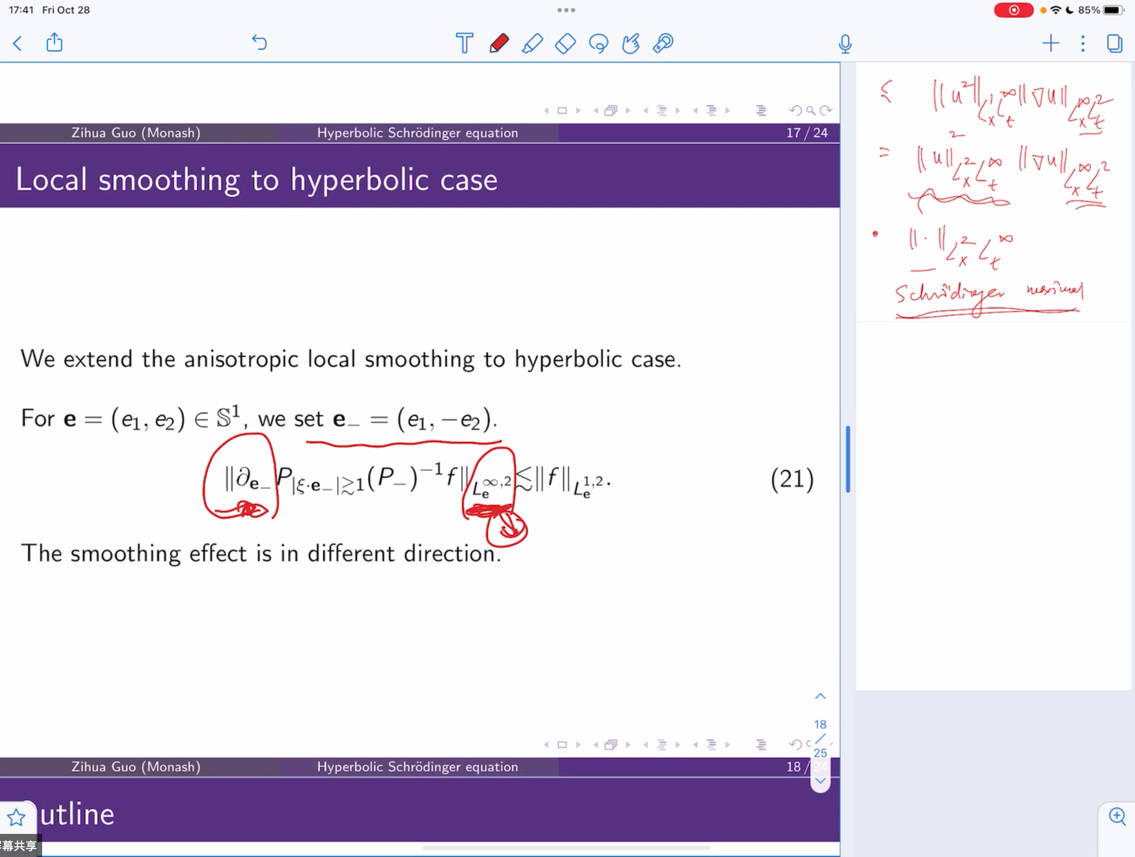Select the Text tool
The image size is (1135, 857).
pyautogui.click(x=464, y=43)
